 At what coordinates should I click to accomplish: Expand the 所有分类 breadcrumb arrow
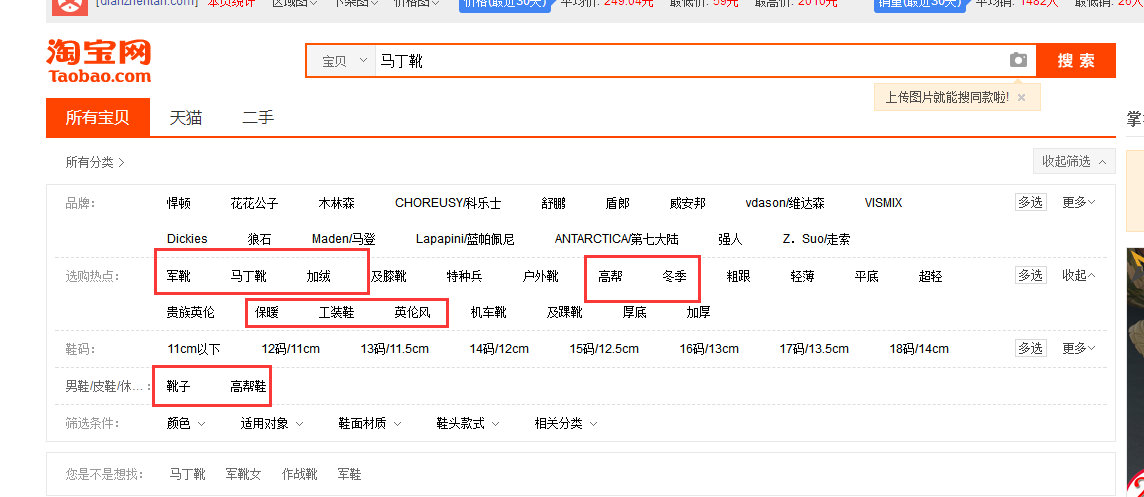tap(121, 162)
